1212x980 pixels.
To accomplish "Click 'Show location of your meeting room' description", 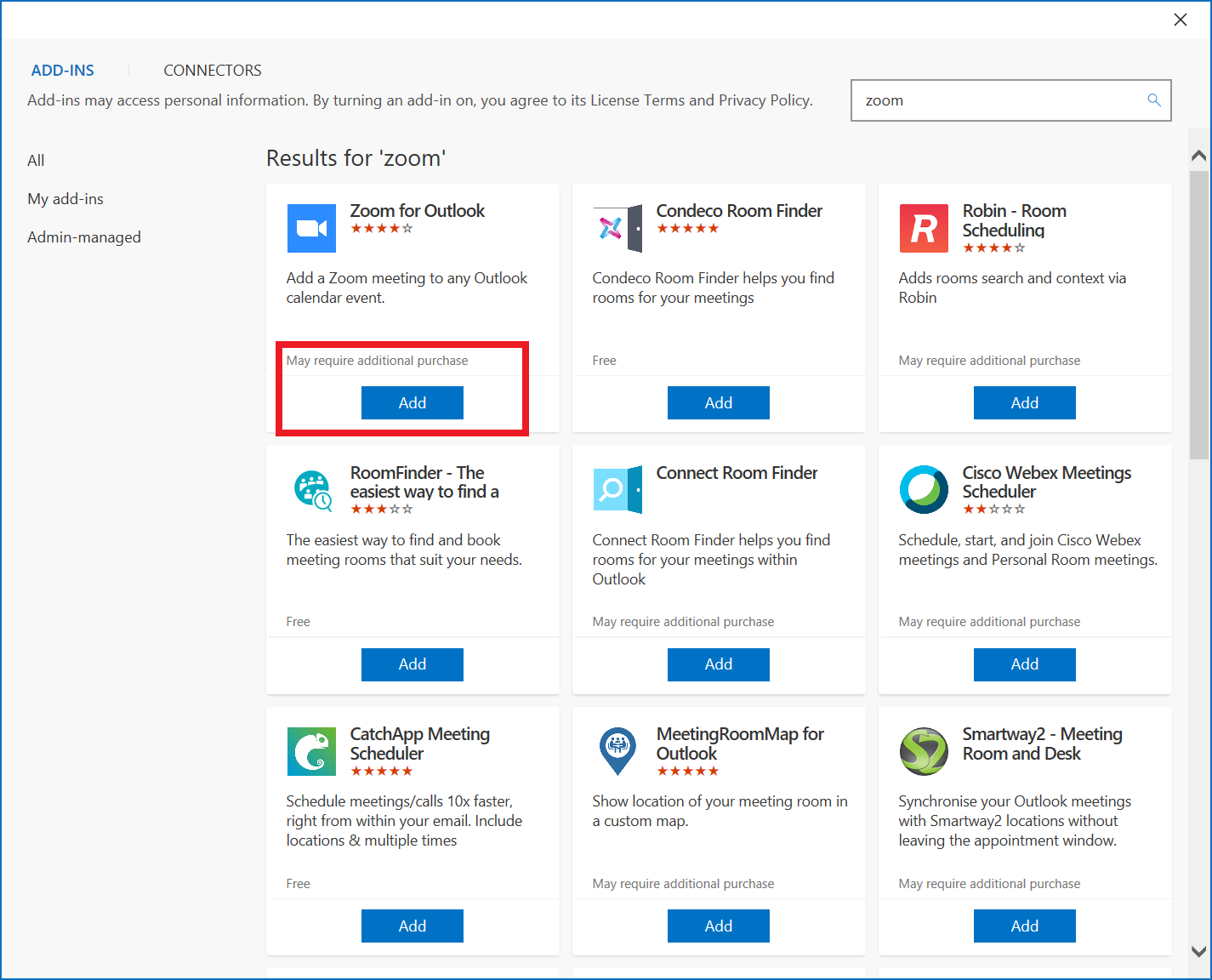I will [x=720, y=811].
